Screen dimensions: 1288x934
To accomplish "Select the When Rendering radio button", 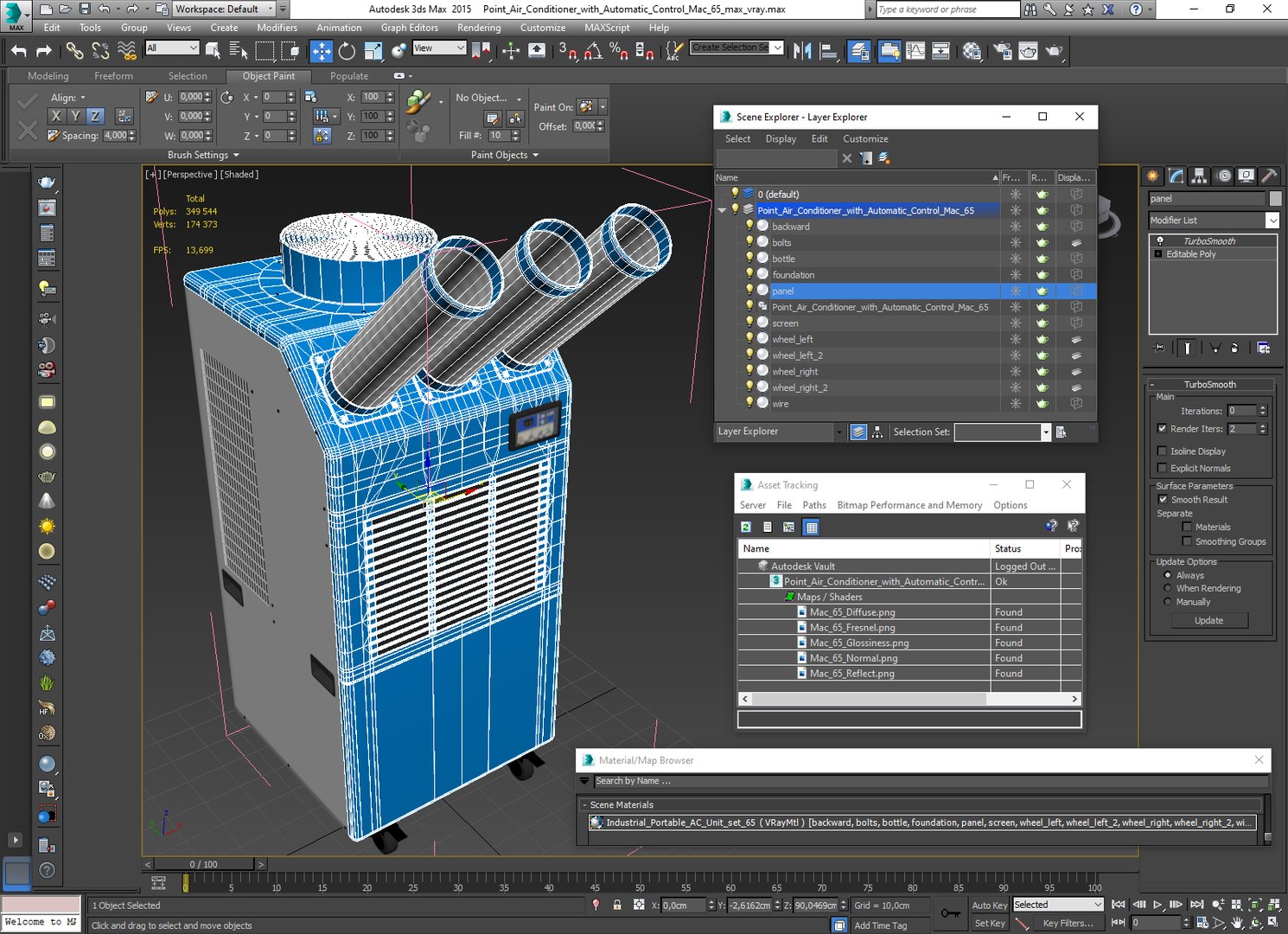I will tap(1168, 588).
